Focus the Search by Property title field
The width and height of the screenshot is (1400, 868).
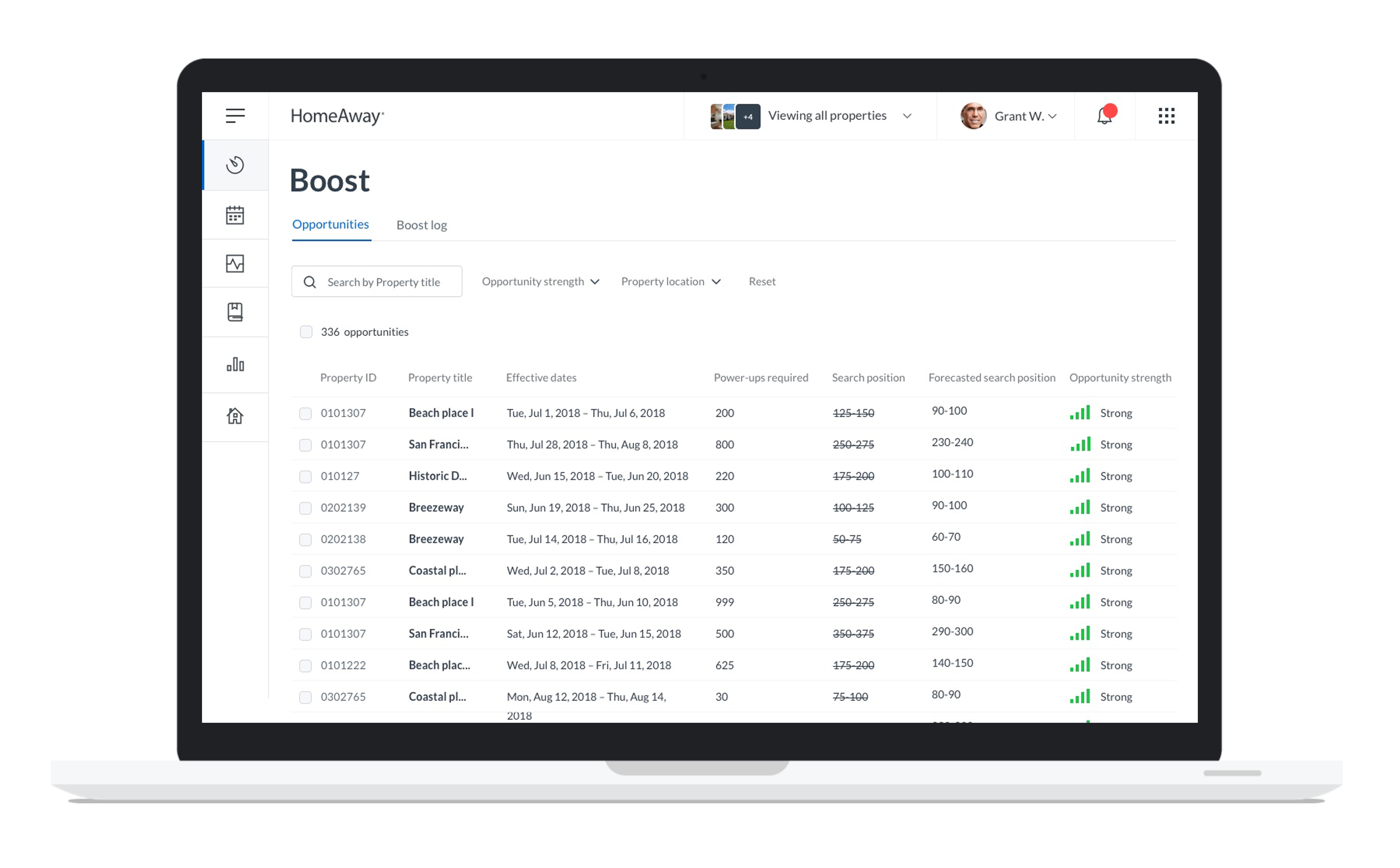point(377,281)
